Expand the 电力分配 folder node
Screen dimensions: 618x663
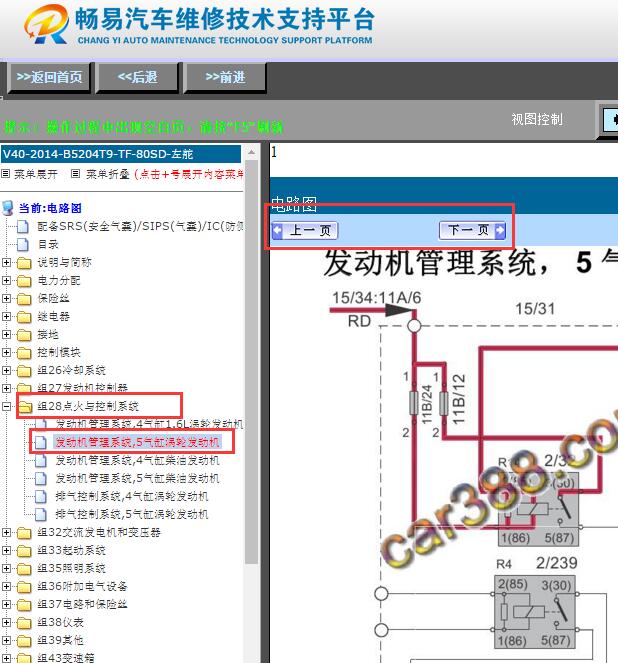tap(6, 280)
